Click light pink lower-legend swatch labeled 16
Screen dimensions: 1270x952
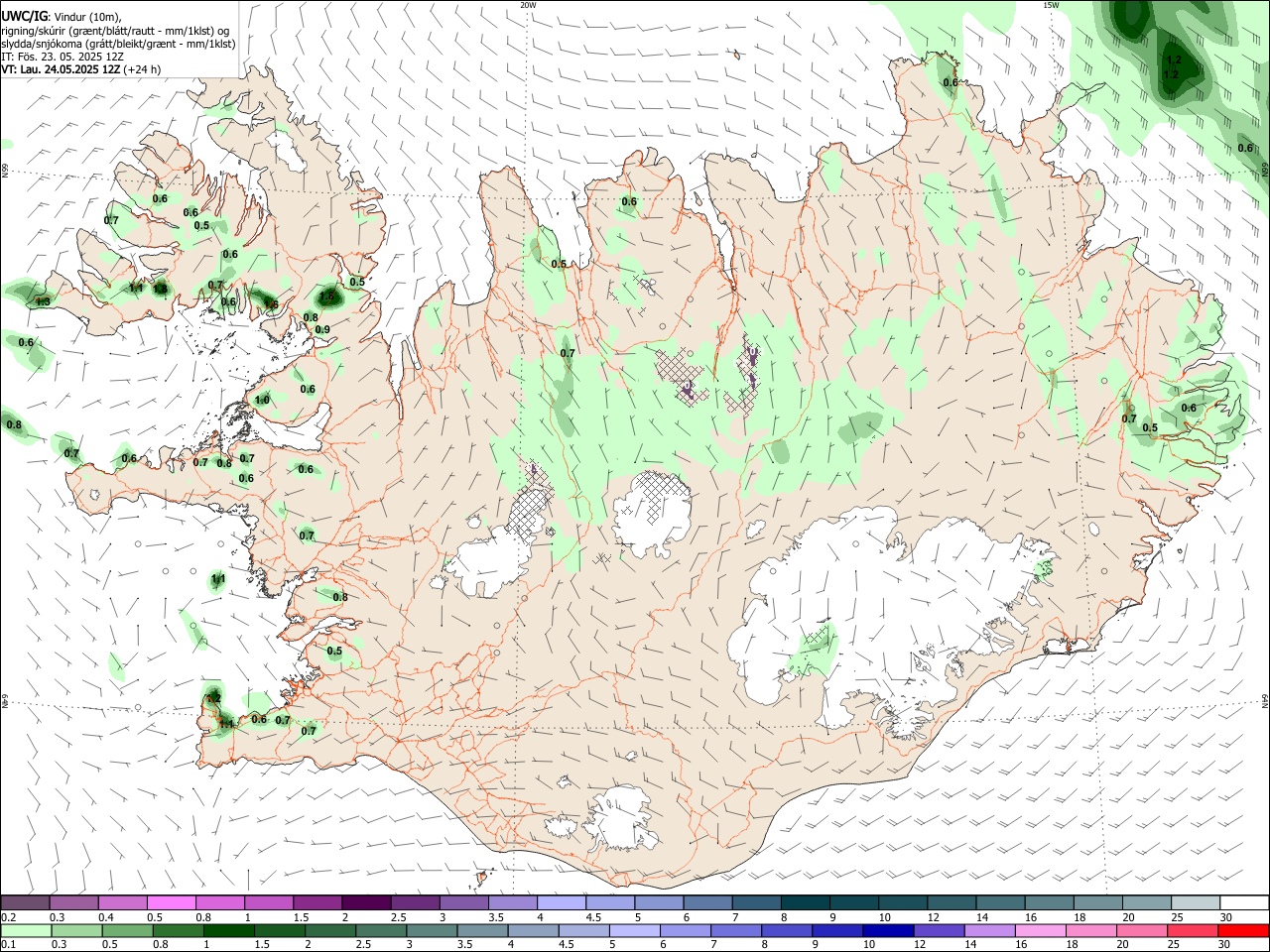click(x=1042, y=930)
